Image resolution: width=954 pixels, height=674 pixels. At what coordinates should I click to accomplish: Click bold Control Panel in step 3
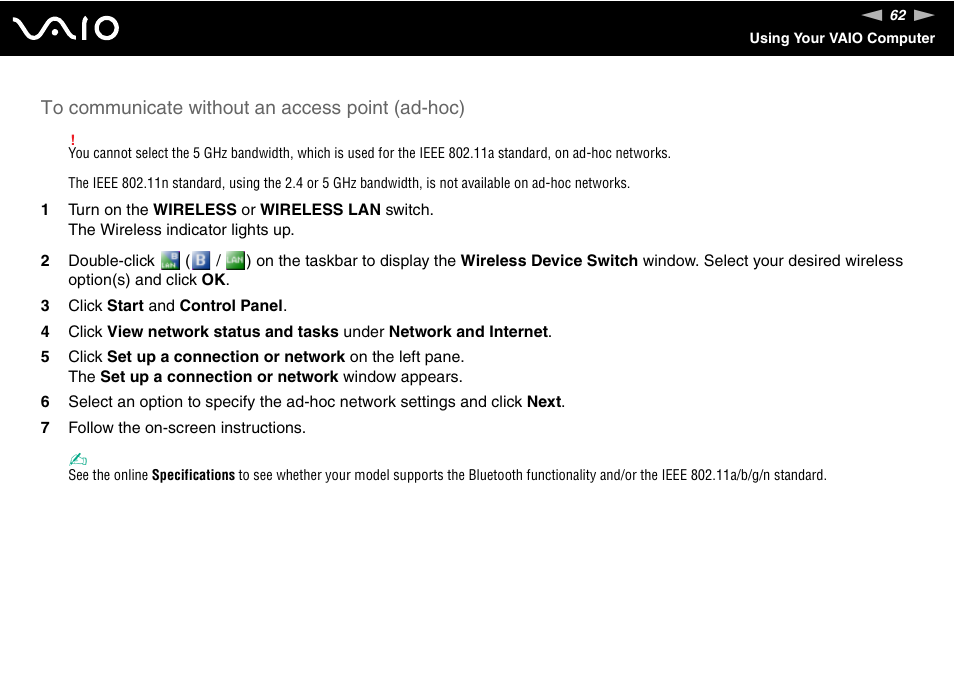231,306
